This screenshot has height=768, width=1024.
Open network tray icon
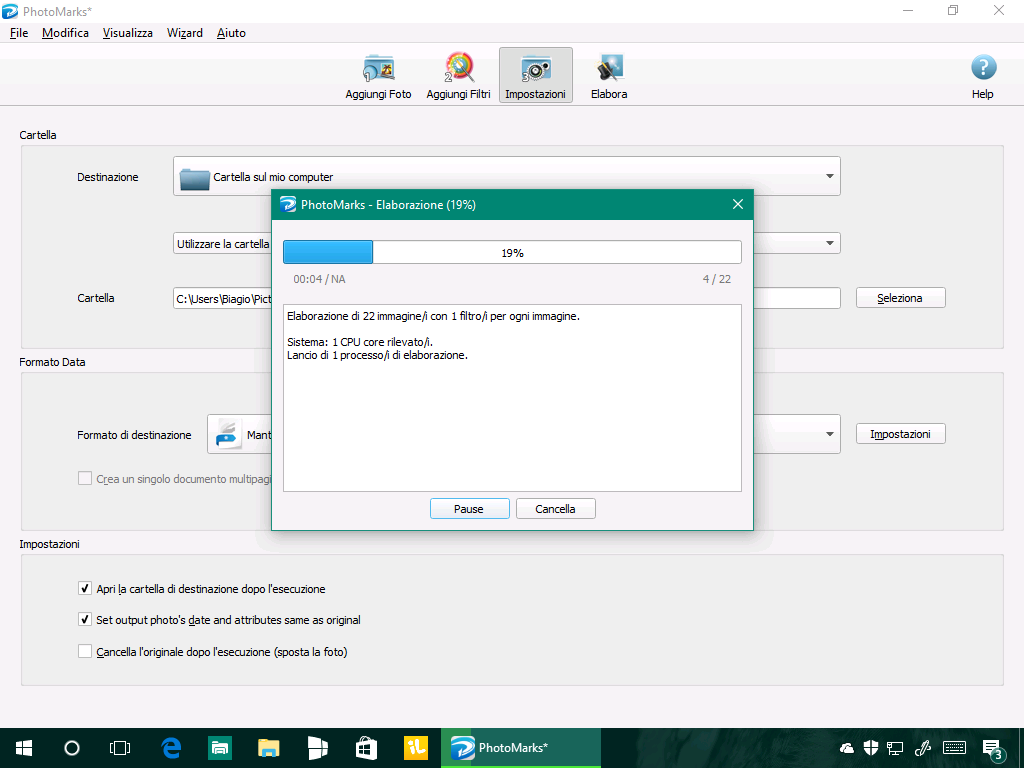click(x=895, y=748)
